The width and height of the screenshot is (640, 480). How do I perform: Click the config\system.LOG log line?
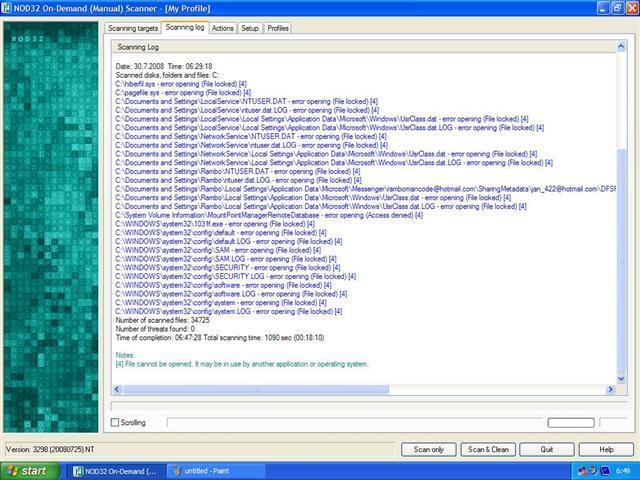pyautogui.click(x=229, y=311)
